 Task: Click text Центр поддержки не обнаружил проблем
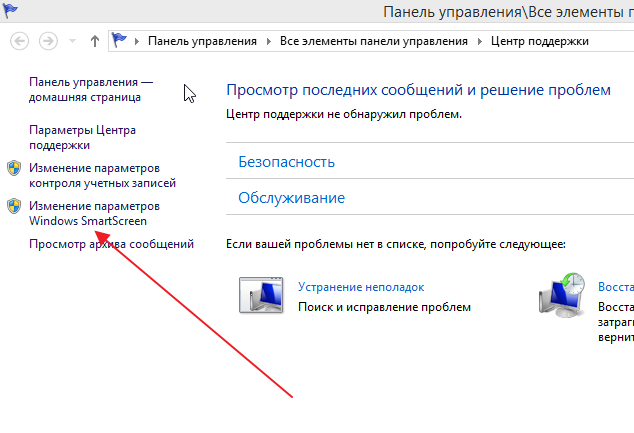pyautogui.click(x=344, y=114)
